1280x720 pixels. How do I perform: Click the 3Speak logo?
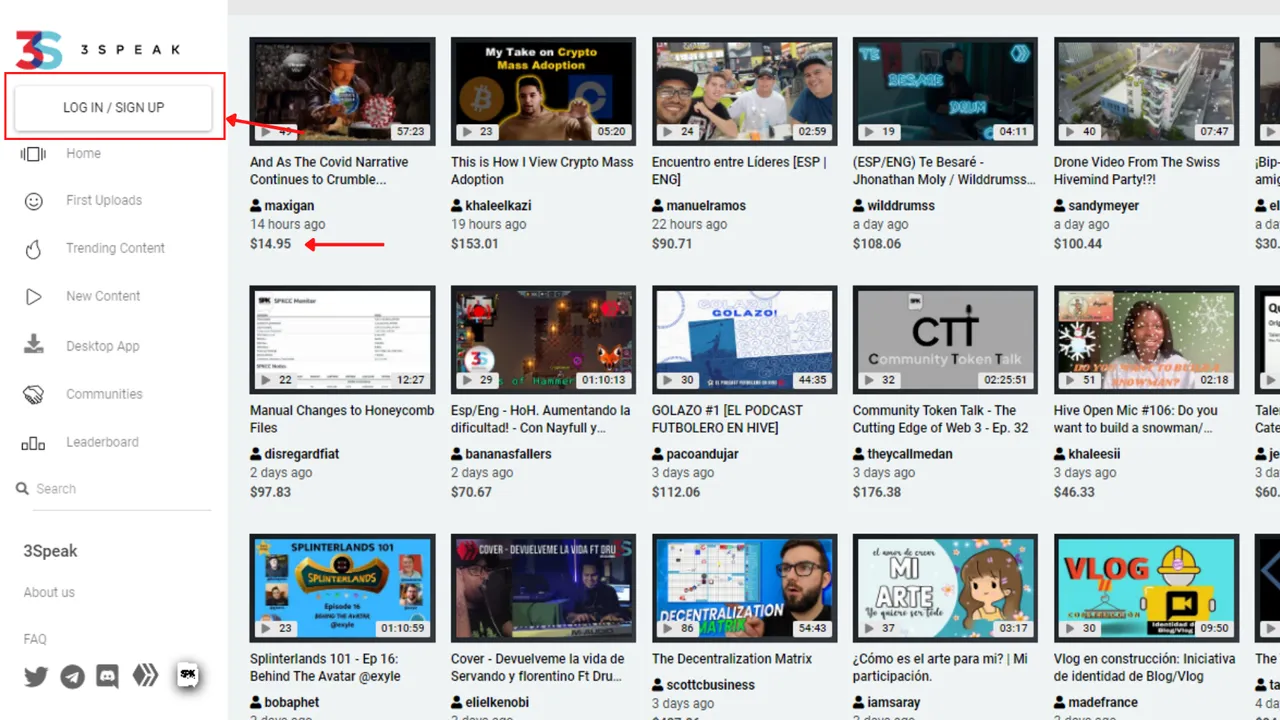tap(98, 49)
